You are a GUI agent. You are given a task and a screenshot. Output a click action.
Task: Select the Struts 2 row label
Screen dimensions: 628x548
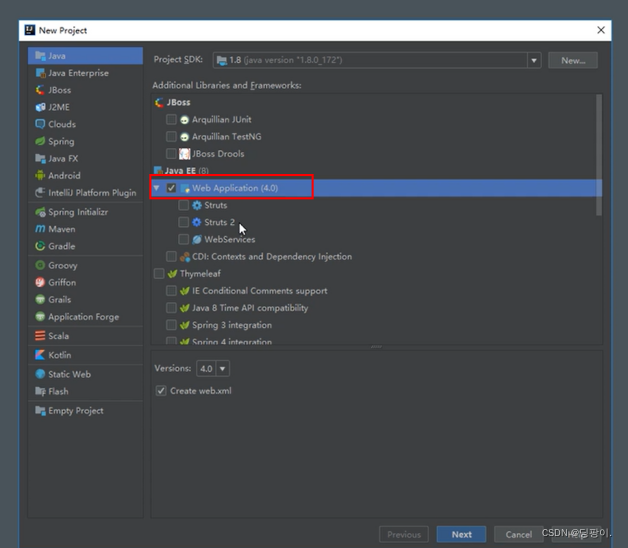coord(219,222)
